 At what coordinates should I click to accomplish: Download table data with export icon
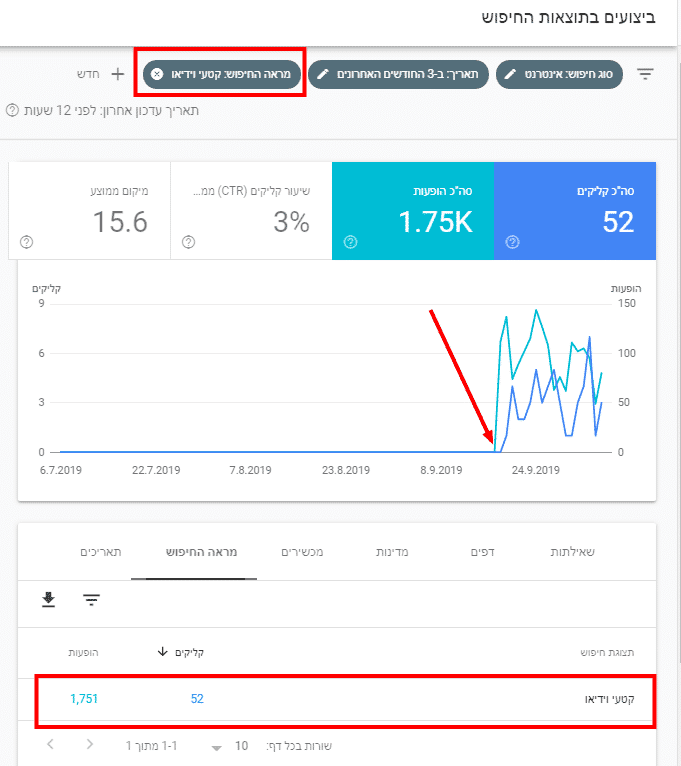pos(48,600)
